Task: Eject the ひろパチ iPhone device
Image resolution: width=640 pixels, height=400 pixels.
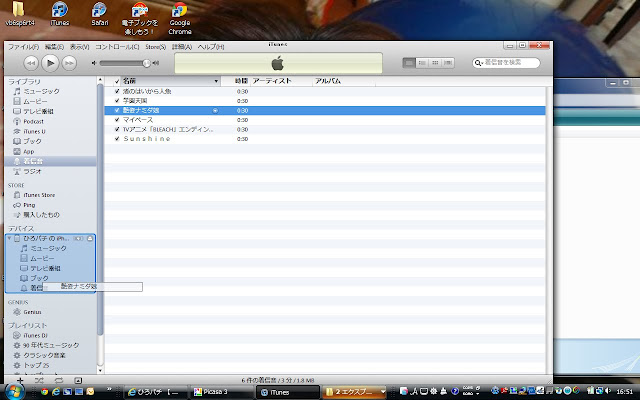Action: 90,238
